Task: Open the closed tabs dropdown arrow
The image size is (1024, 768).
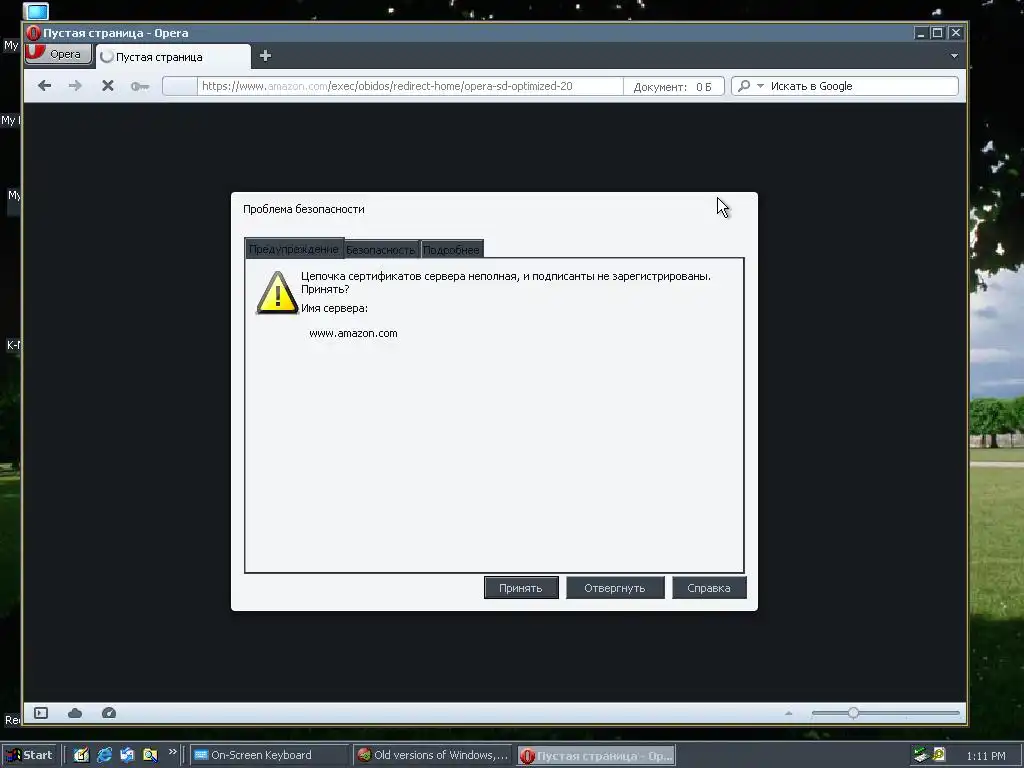Action: pyautogui.click(x=954, y=56)
